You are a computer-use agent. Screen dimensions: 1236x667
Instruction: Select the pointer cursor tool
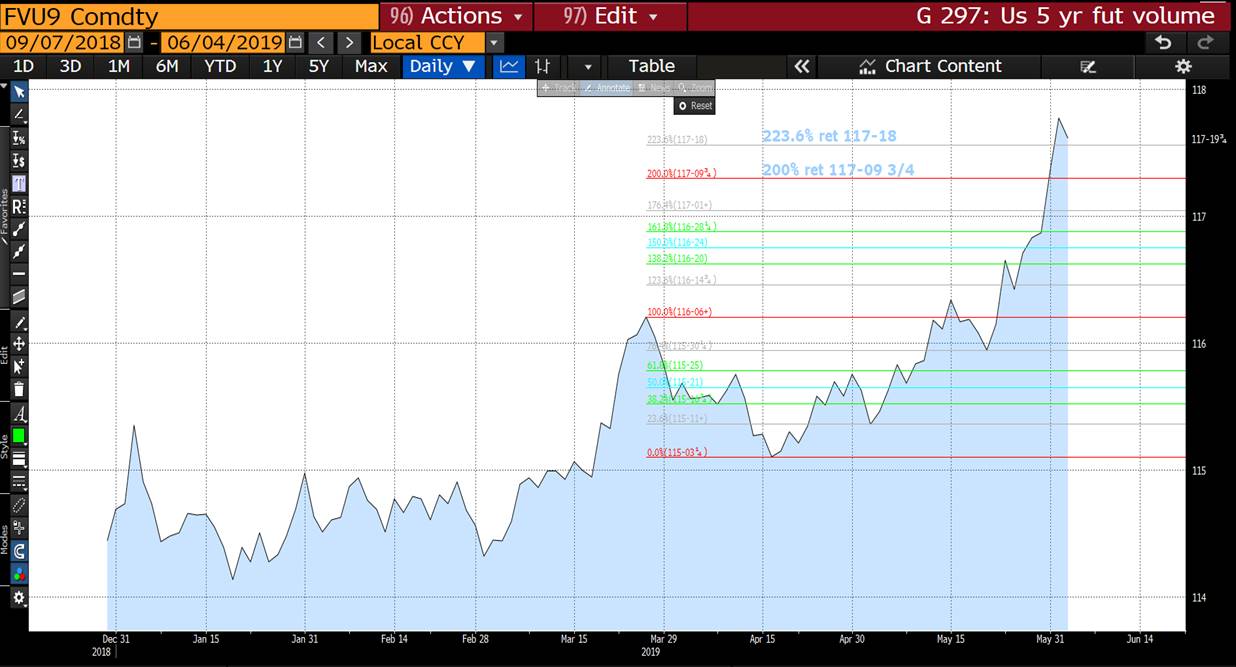[19, 91]
